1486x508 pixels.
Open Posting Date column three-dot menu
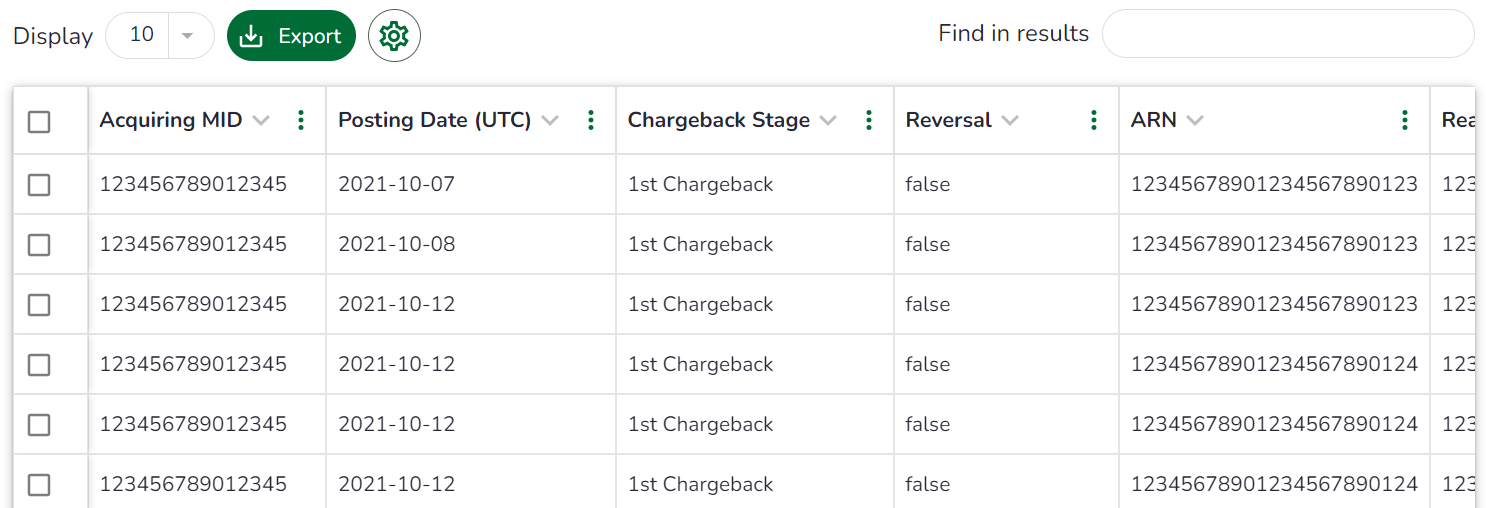[x=591, y=120]
